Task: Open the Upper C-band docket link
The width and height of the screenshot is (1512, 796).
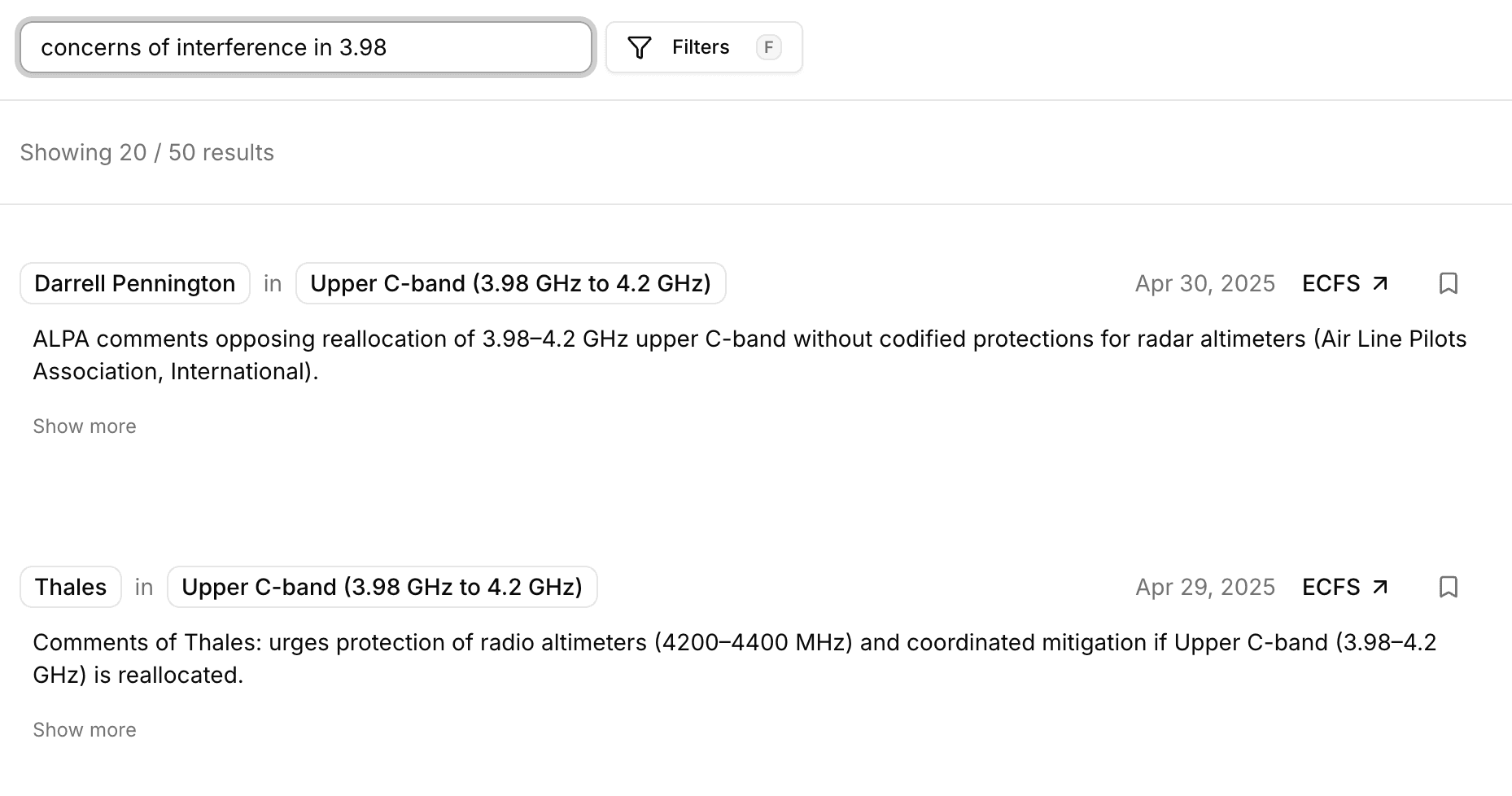Action: 510,283
